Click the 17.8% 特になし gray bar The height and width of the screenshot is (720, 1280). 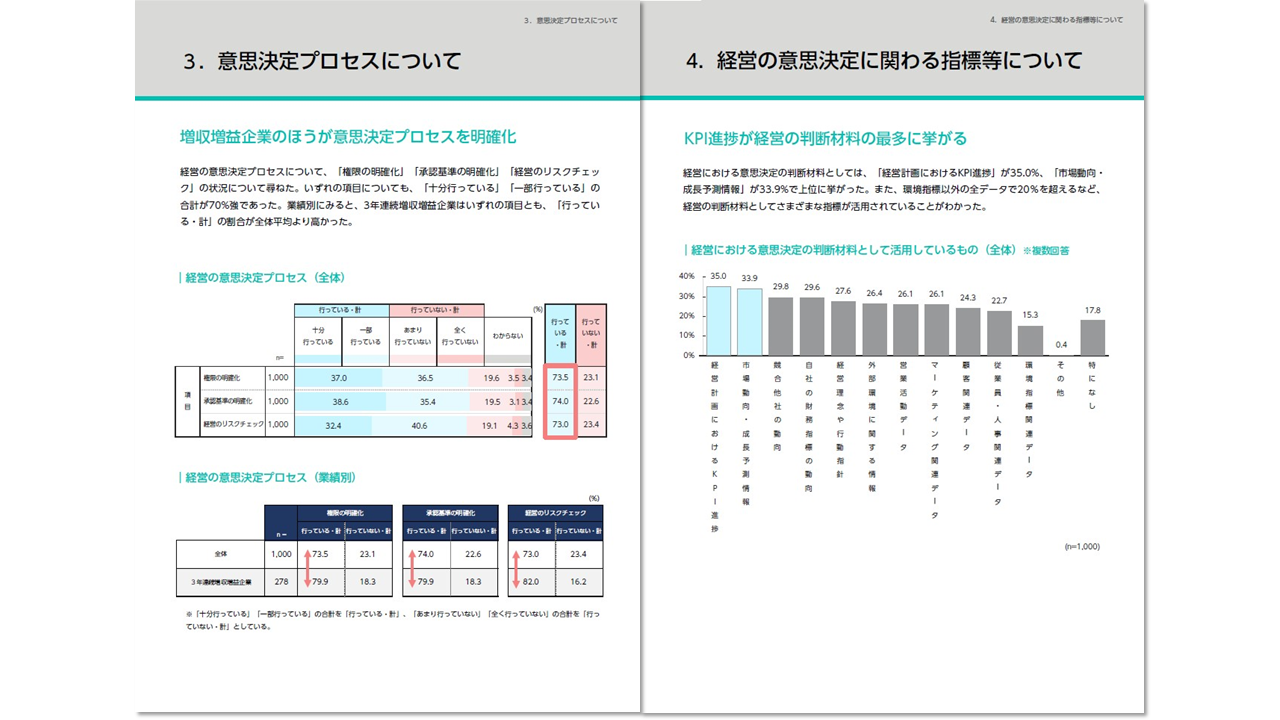pyautogui.click(x=1093, y=338)
